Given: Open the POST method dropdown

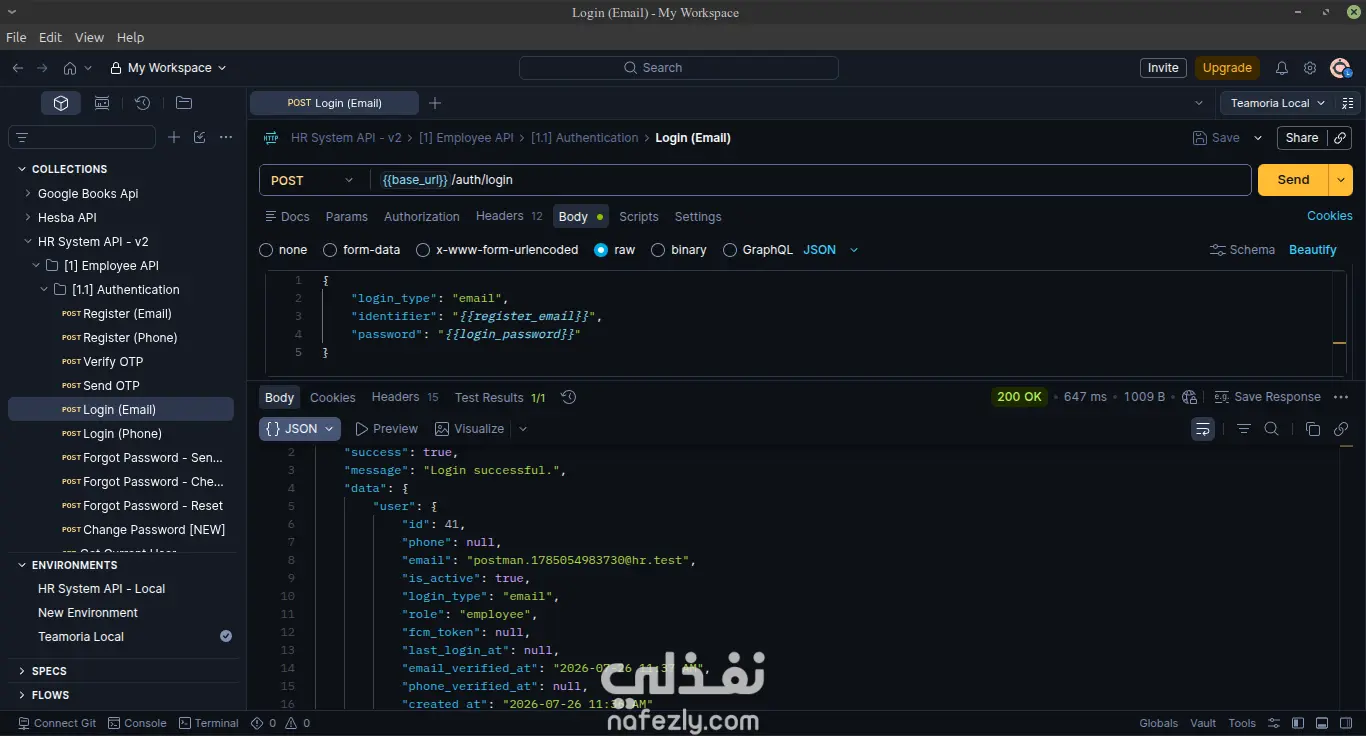Looking at the screenshot, I should click(312, 180).
